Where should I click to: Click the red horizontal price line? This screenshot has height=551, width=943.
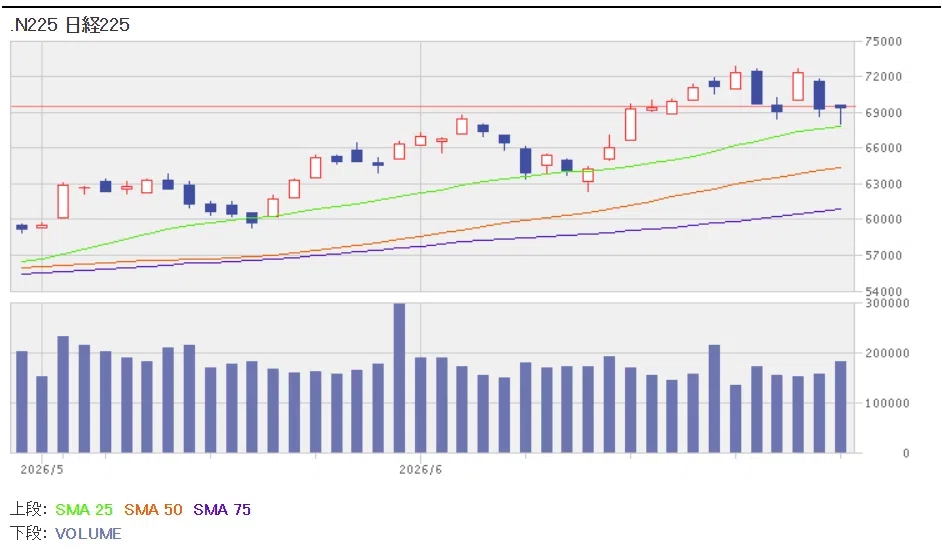[x=432, y=106]
